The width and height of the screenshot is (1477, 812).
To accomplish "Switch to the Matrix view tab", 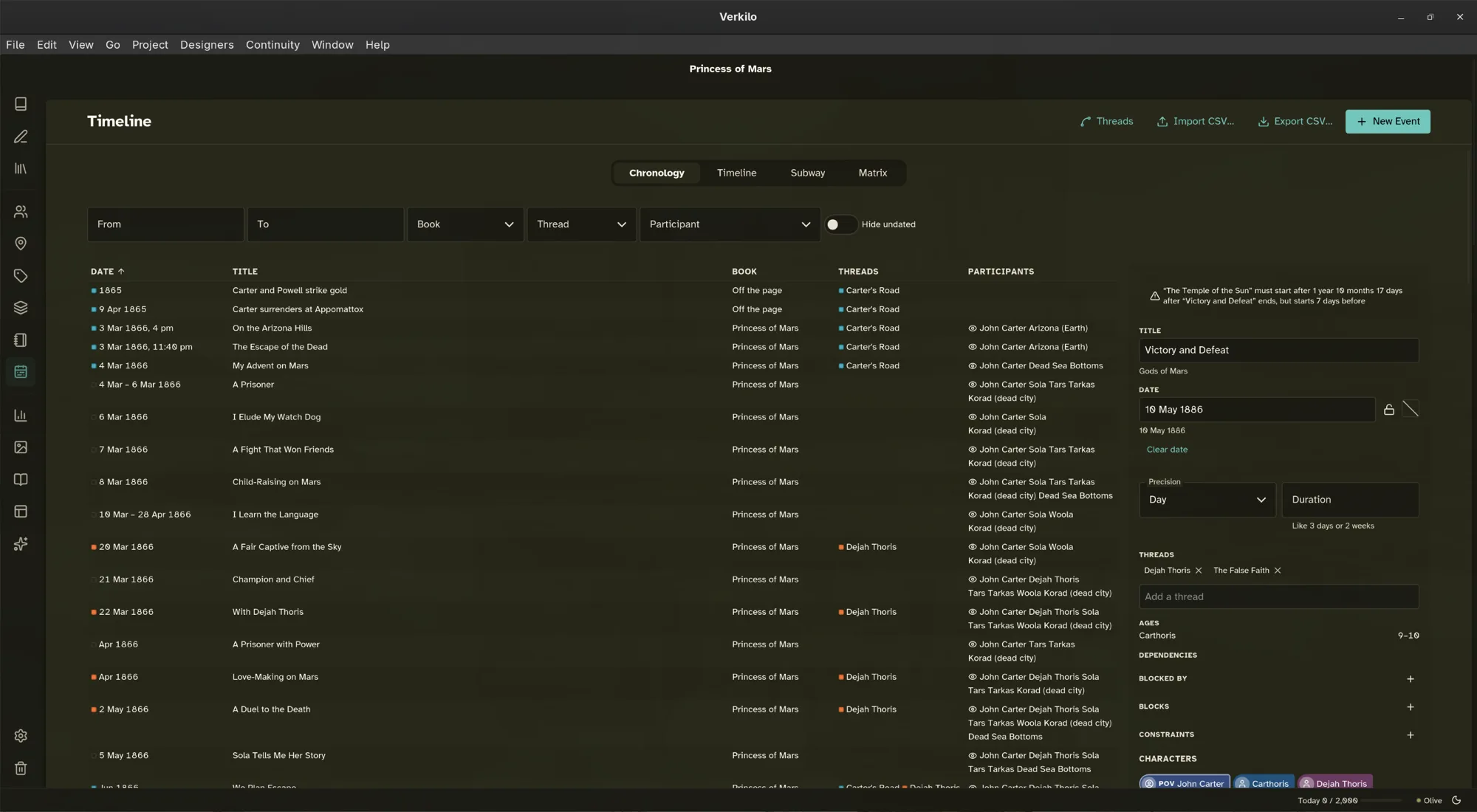I will [873, 173].
